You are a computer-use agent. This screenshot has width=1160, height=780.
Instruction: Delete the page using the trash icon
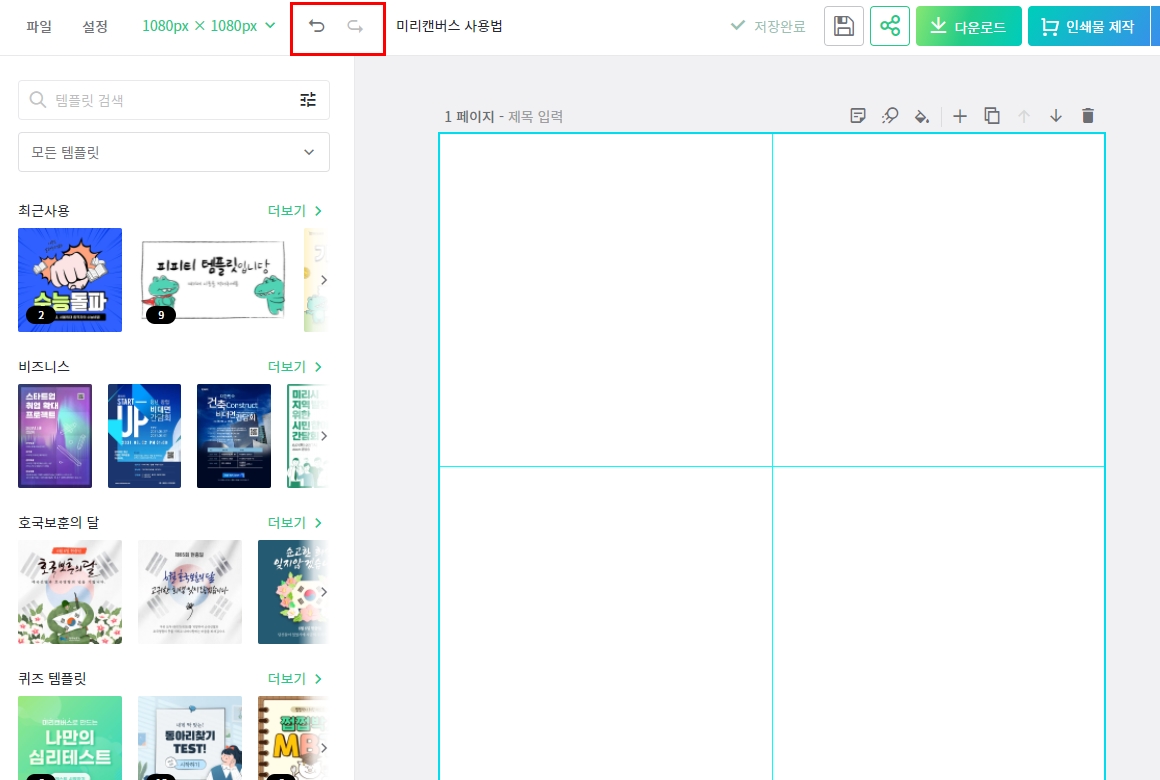point(1088,116)
